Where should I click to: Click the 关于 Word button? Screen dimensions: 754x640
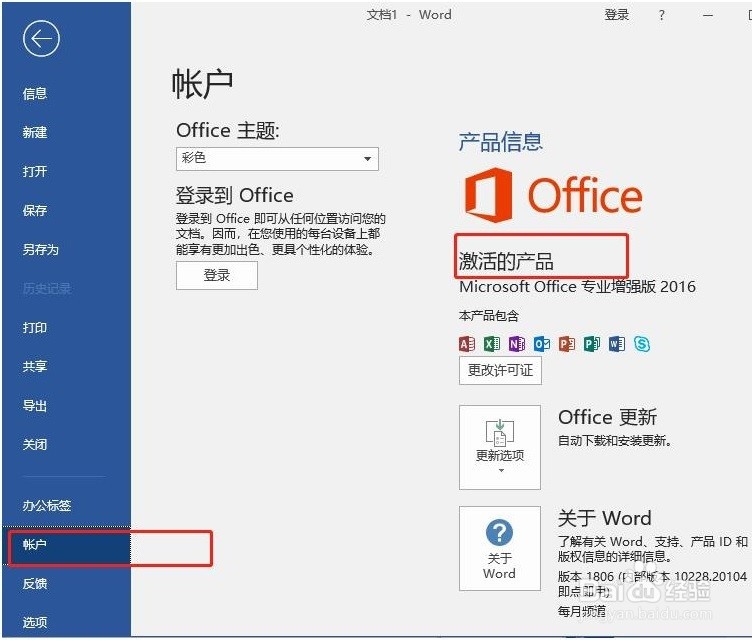[x=500, y=548]
